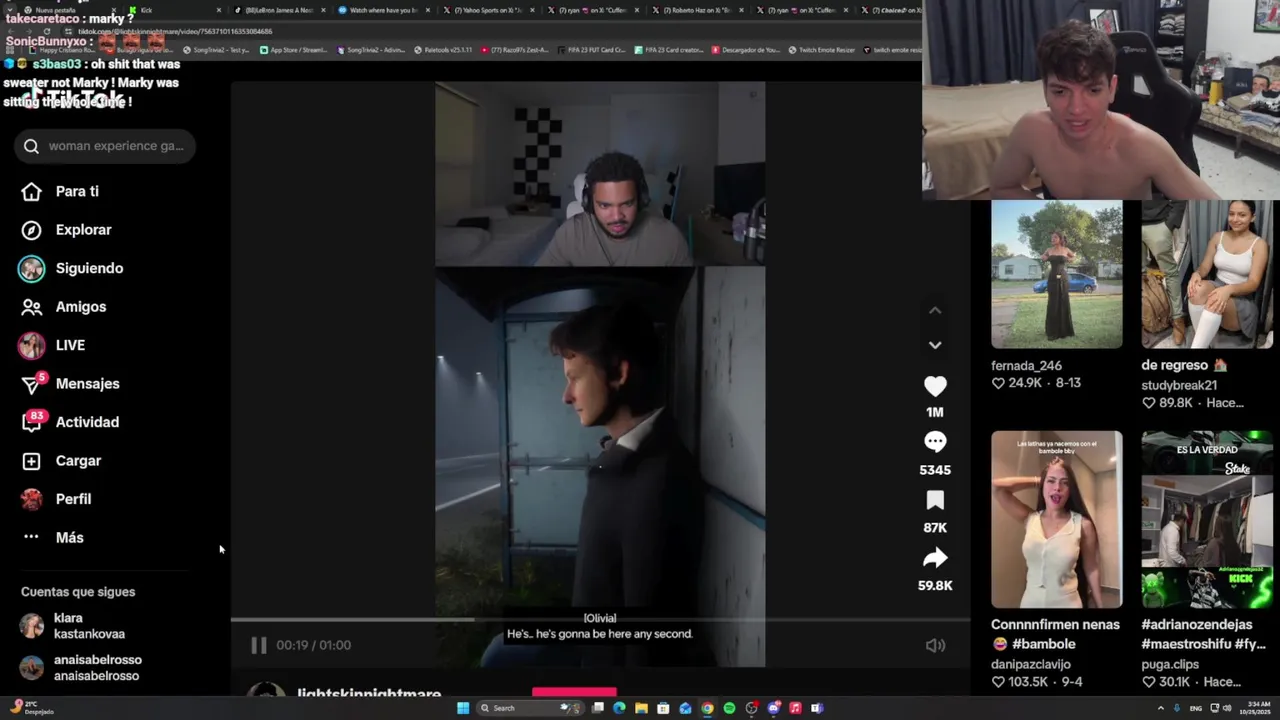This screenshot has height=720, width=1280.
Task: Go to previous video with up chevron
Action: (935, 311)
